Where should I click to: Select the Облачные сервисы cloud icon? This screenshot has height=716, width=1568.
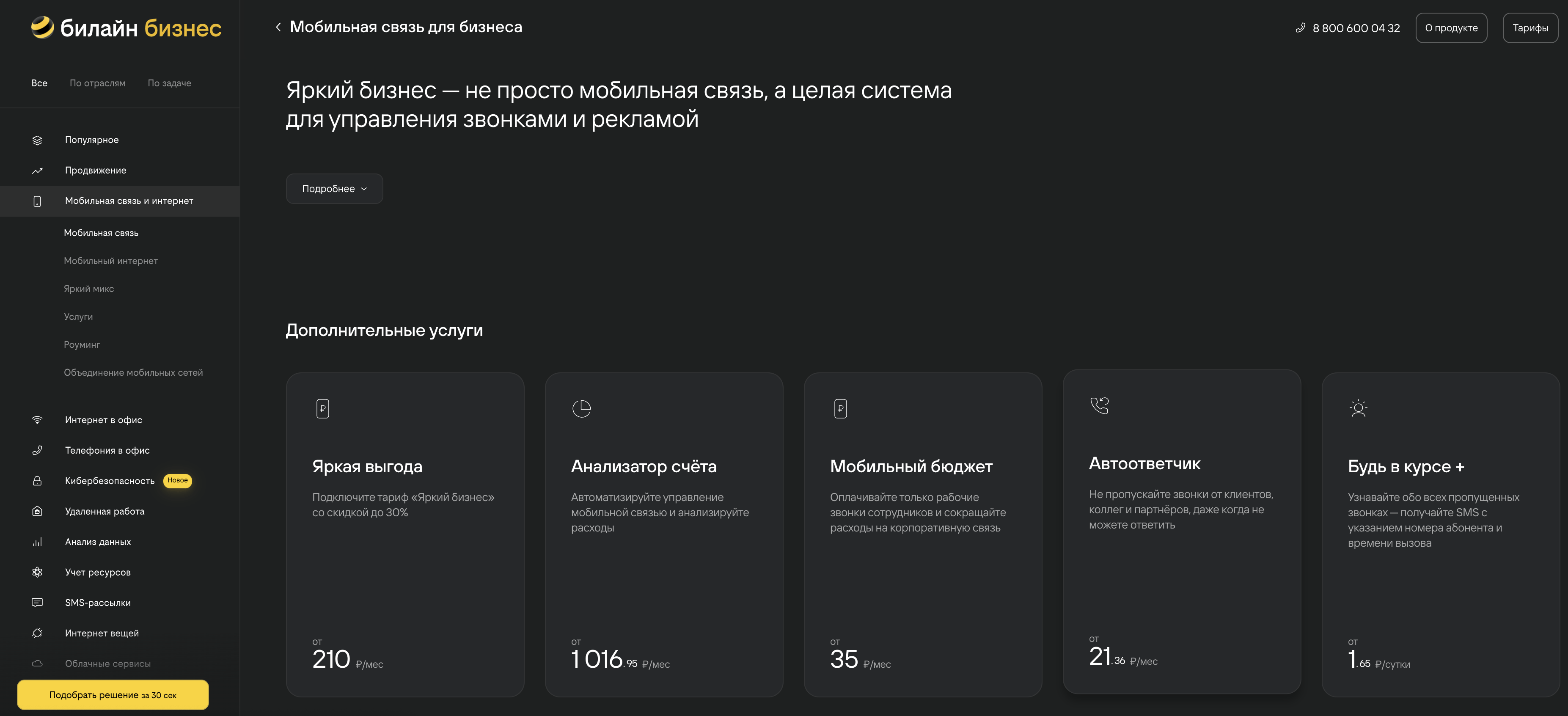(x=37, y=663)
